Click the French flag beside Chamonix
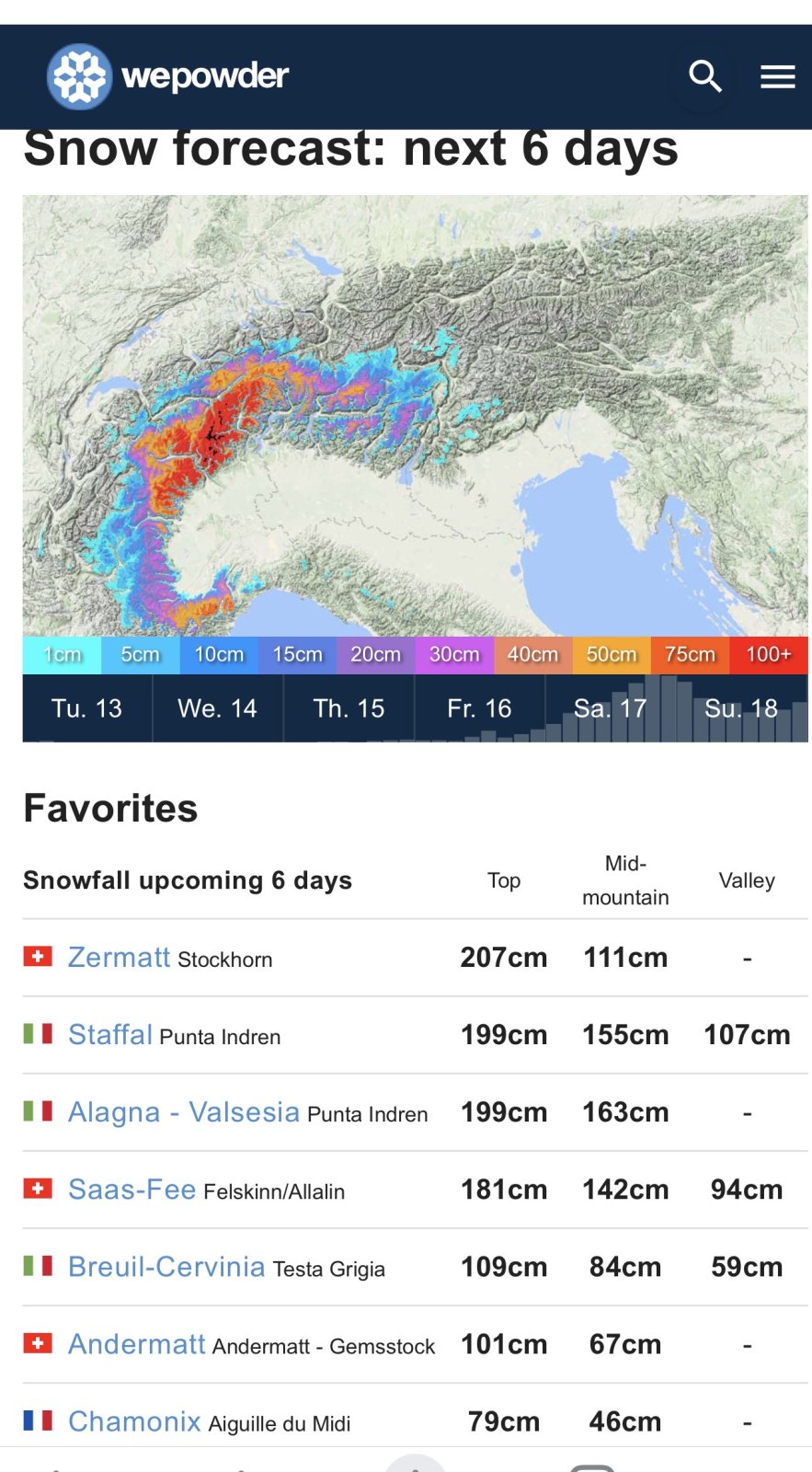Viewport: 812px width, 1472px height. (38, 1420)
